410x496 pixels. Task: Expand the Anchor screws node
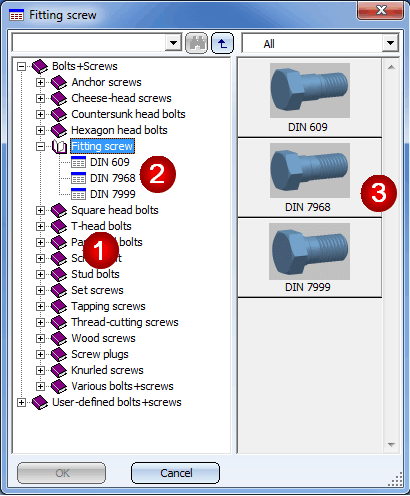click(x=40, y=82)
